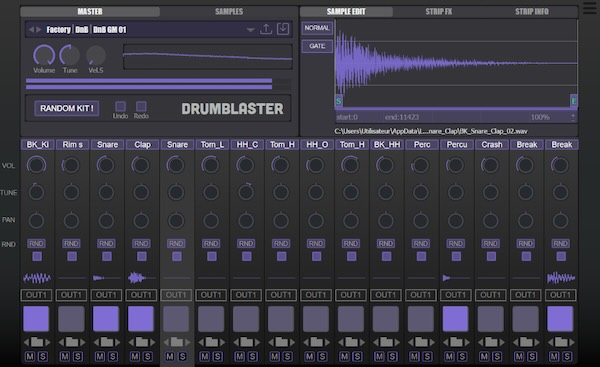Open OUT1 output dropdown on HH_O strip

[316, 295]
